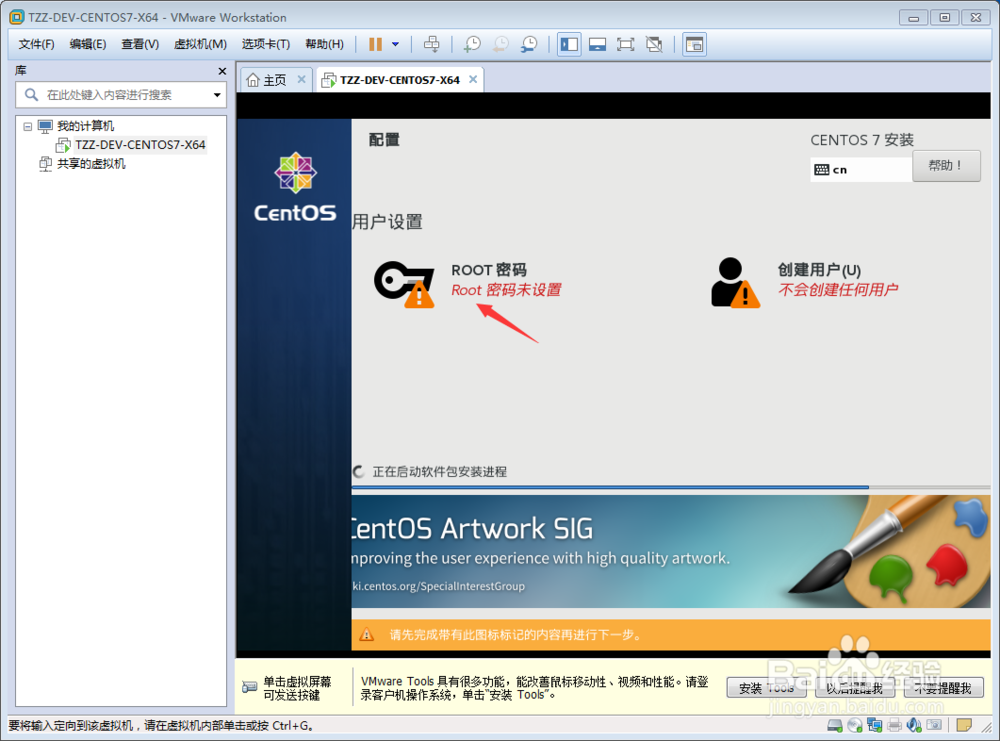Click the sound card status bar icon
The height and width of the screenshot is (741, 1000).
click(914, 725)
